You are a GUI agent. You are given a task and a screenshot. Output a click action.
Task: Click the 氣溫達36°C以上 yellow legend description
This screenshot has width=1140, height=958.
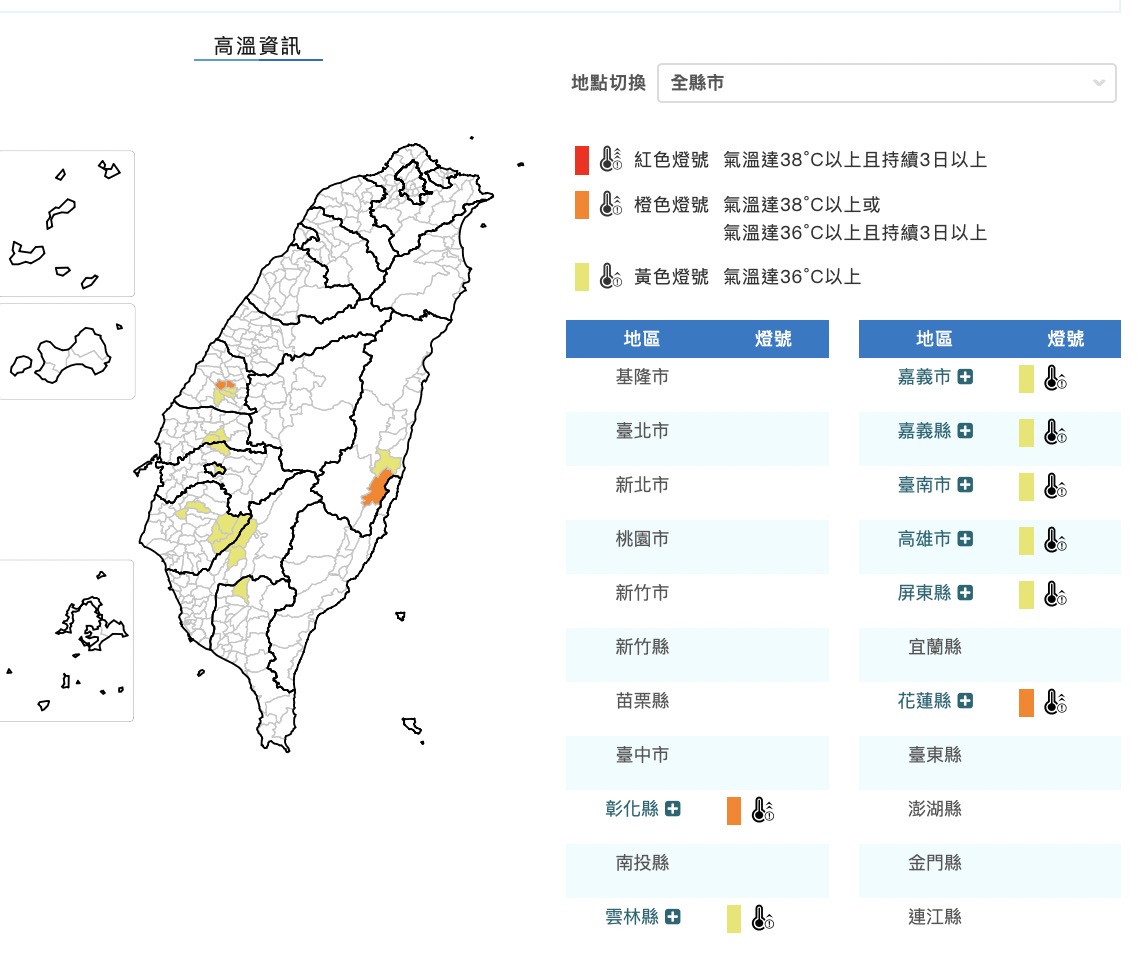[x=792, y=277]
